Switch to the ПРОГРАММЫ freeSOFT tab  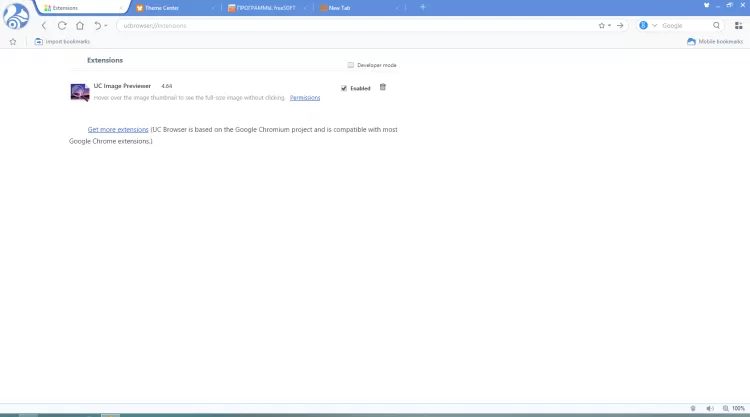pos(265,8)
